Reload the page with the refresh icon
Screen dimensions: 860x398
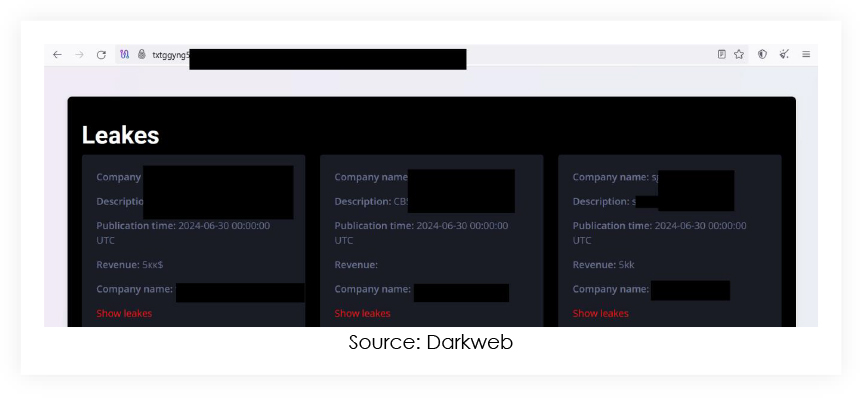(101, 54)
